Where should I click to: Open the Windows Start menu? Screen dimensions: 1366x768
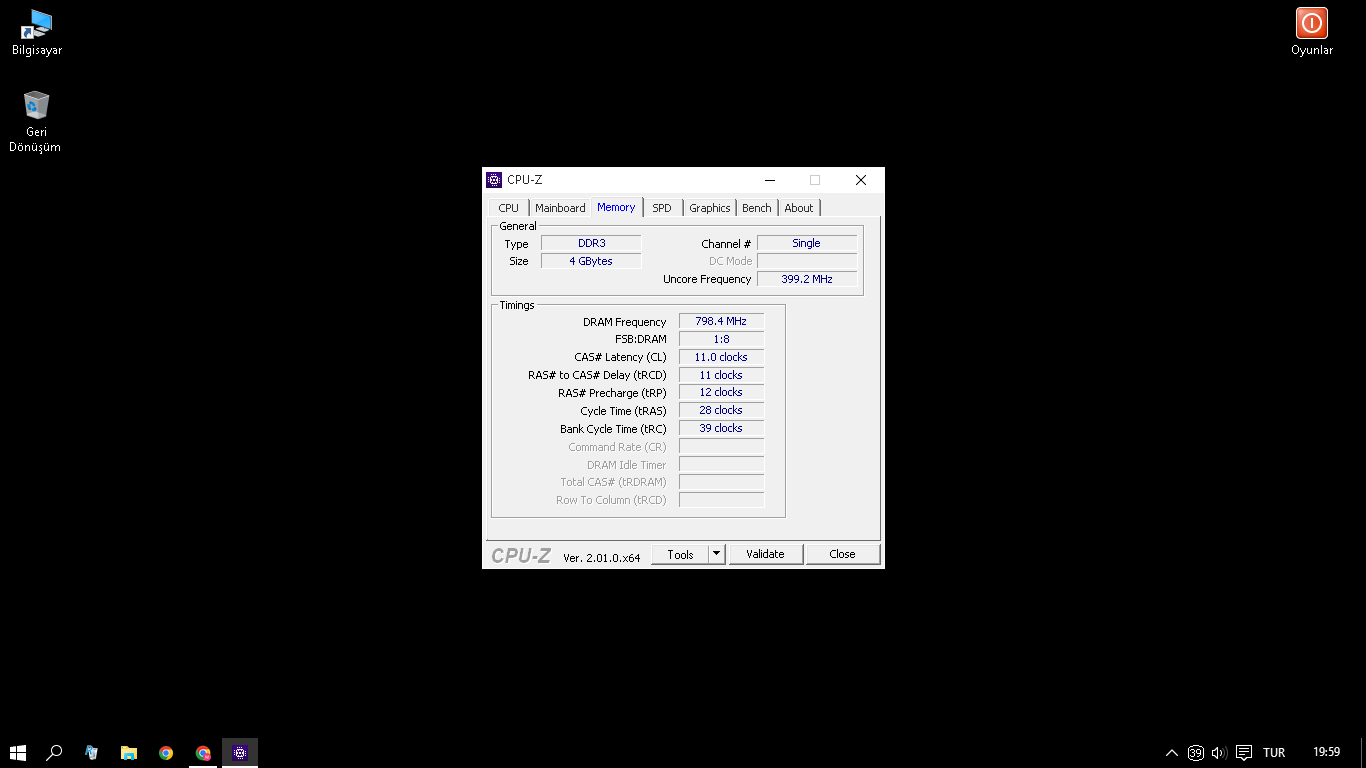pyautogui.click(x=18, y=753)
